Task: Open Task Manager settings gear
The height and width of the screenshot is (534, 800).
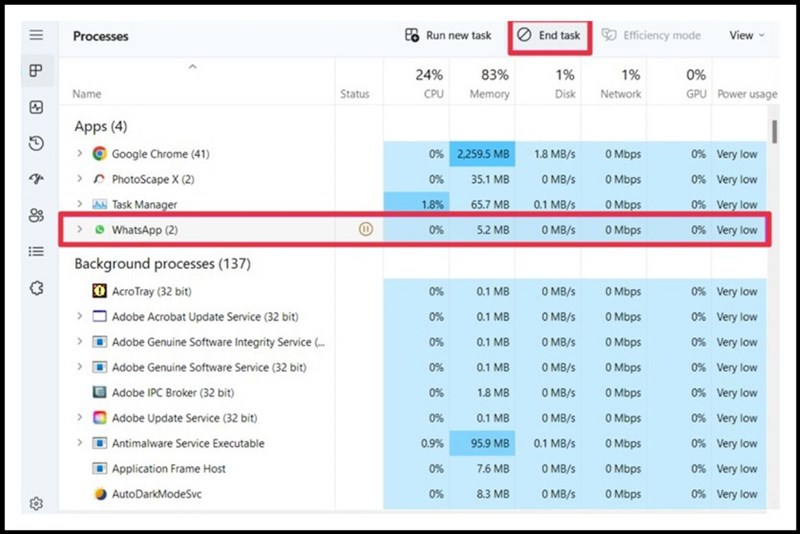Action: pos(36,504)
